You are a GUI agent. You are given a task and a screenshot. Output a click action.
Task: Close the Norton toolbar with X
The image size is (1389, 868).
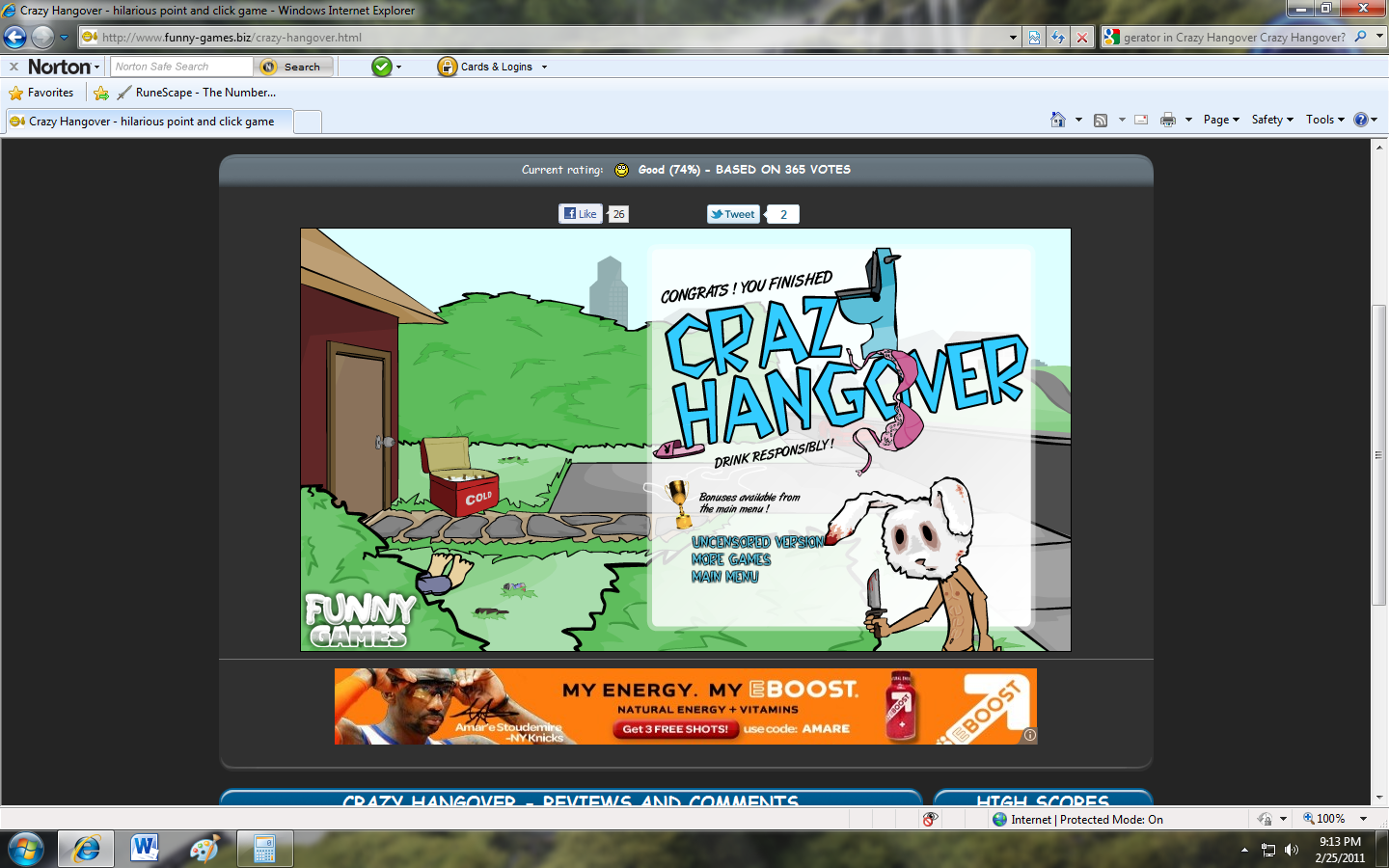(x=14, y=67)
